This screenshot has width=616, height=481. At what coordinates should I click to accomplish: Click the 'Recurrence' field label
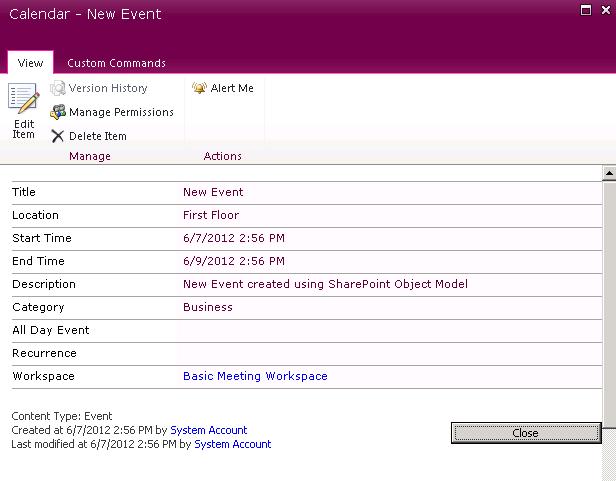pos(44,353)
